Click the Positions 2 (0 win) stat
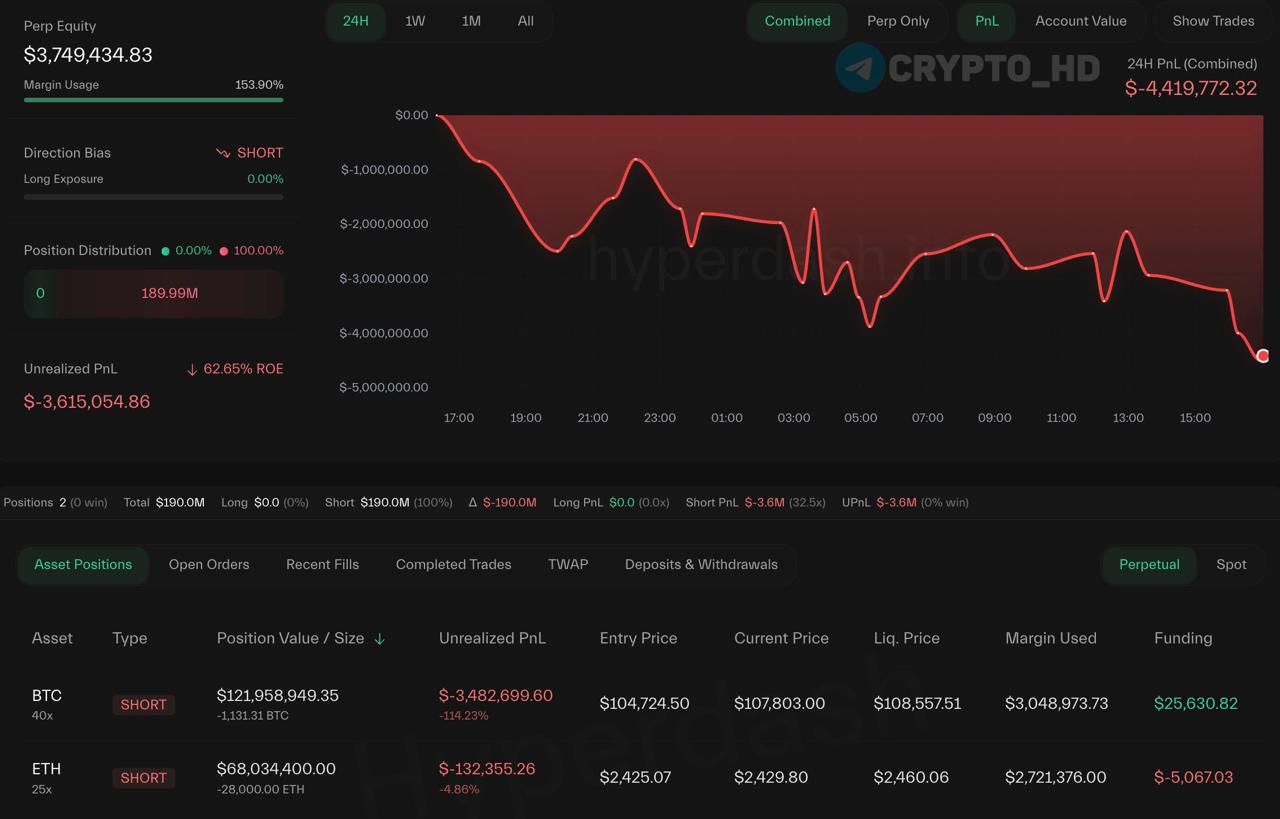 55,503
